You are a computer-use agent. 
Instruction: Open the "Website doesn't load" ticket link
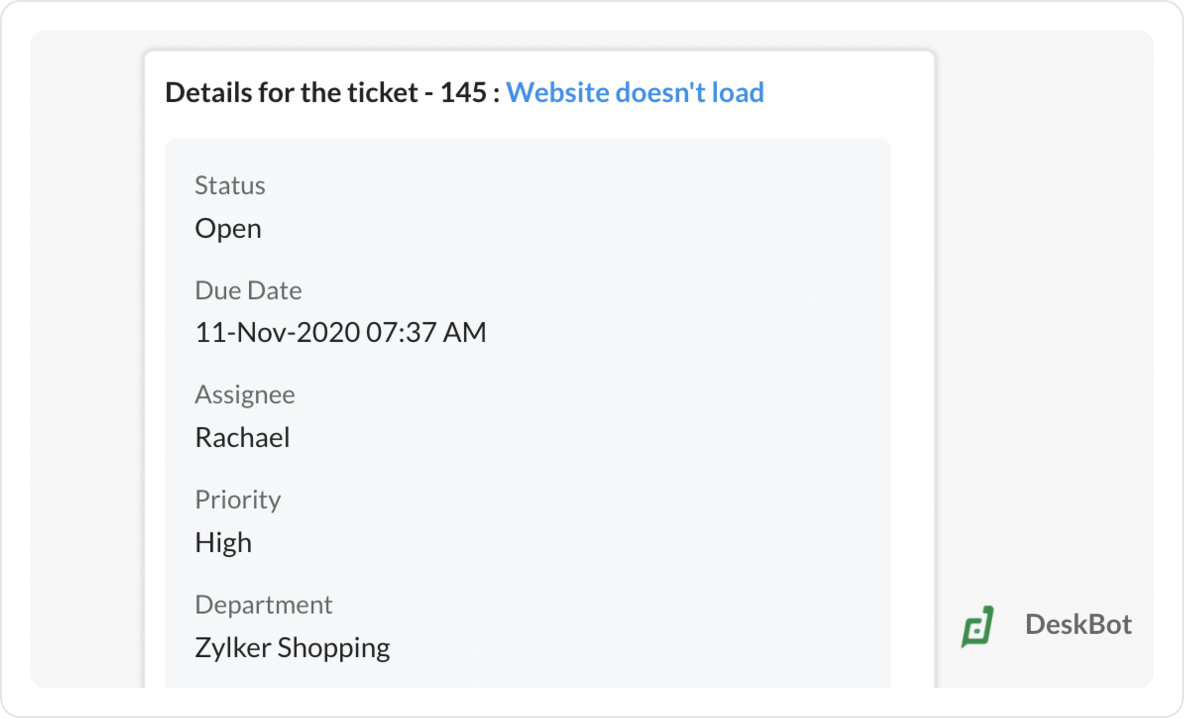(x=635, y=93)
